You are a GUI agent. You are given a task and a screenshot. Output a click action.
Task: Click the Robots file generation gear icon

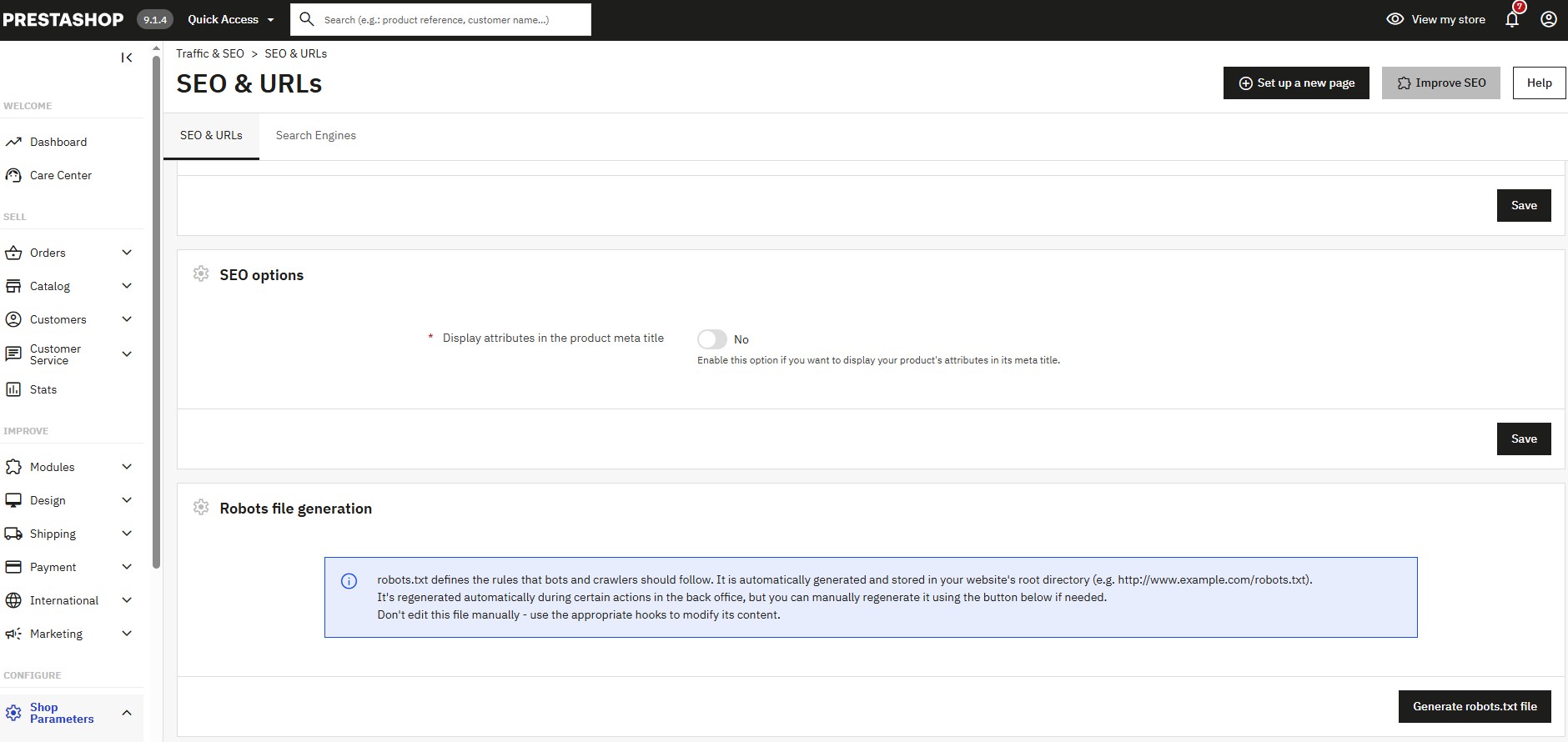(x=201, y=507)
